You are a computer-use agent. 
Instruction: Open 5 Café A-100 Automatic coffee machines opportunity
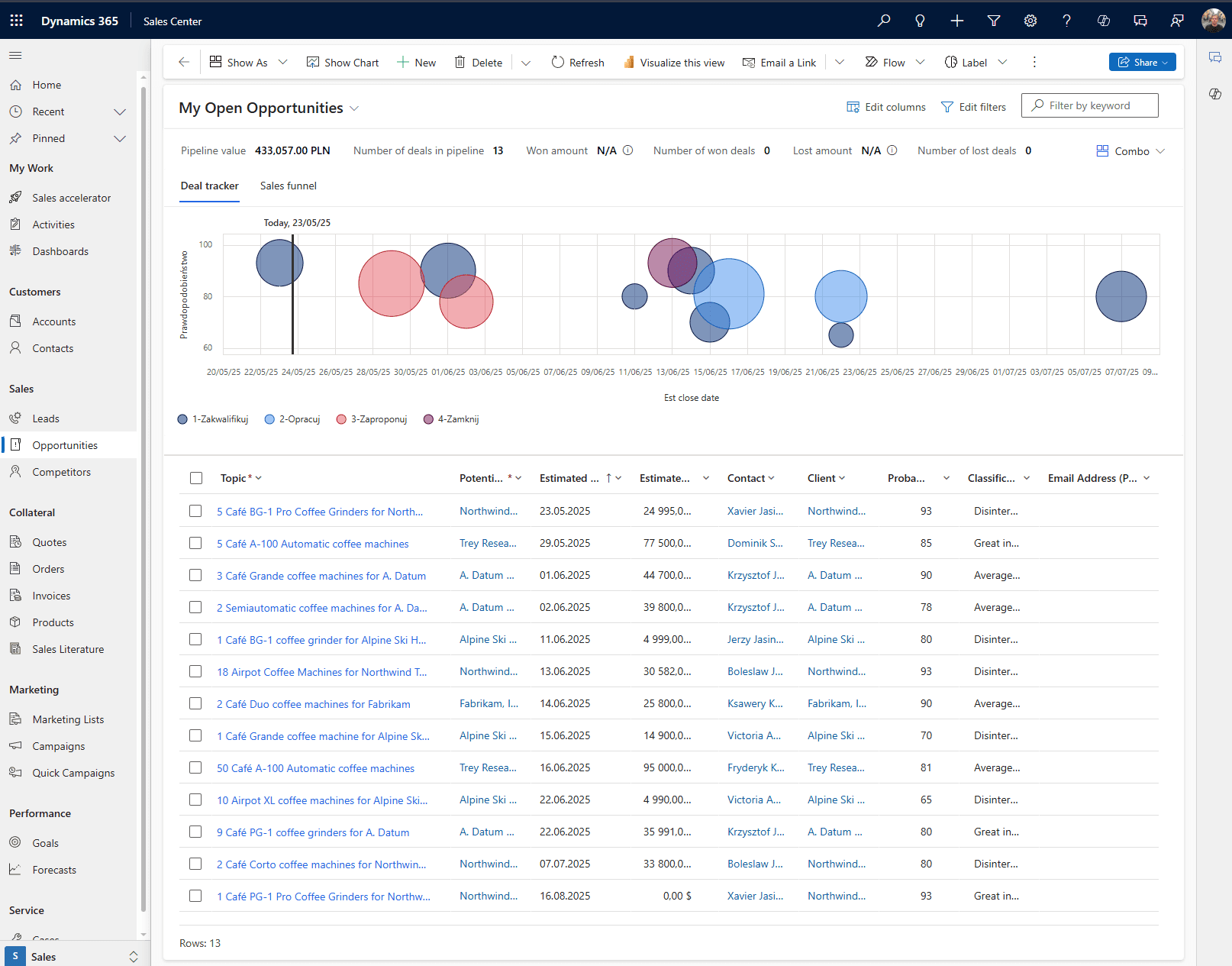(x=313, y=544)
